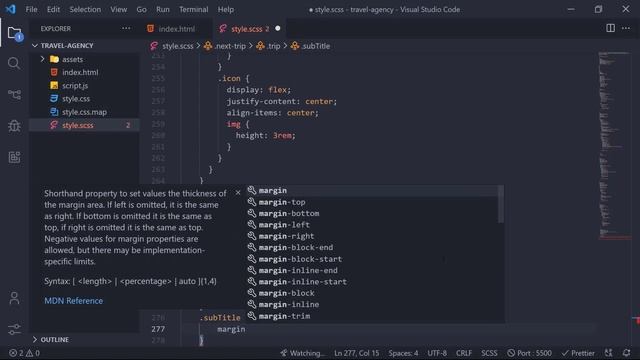This screenshot has height=360, width=640.
Task: Click the Prettier status bar item
Action: (578, 353)
